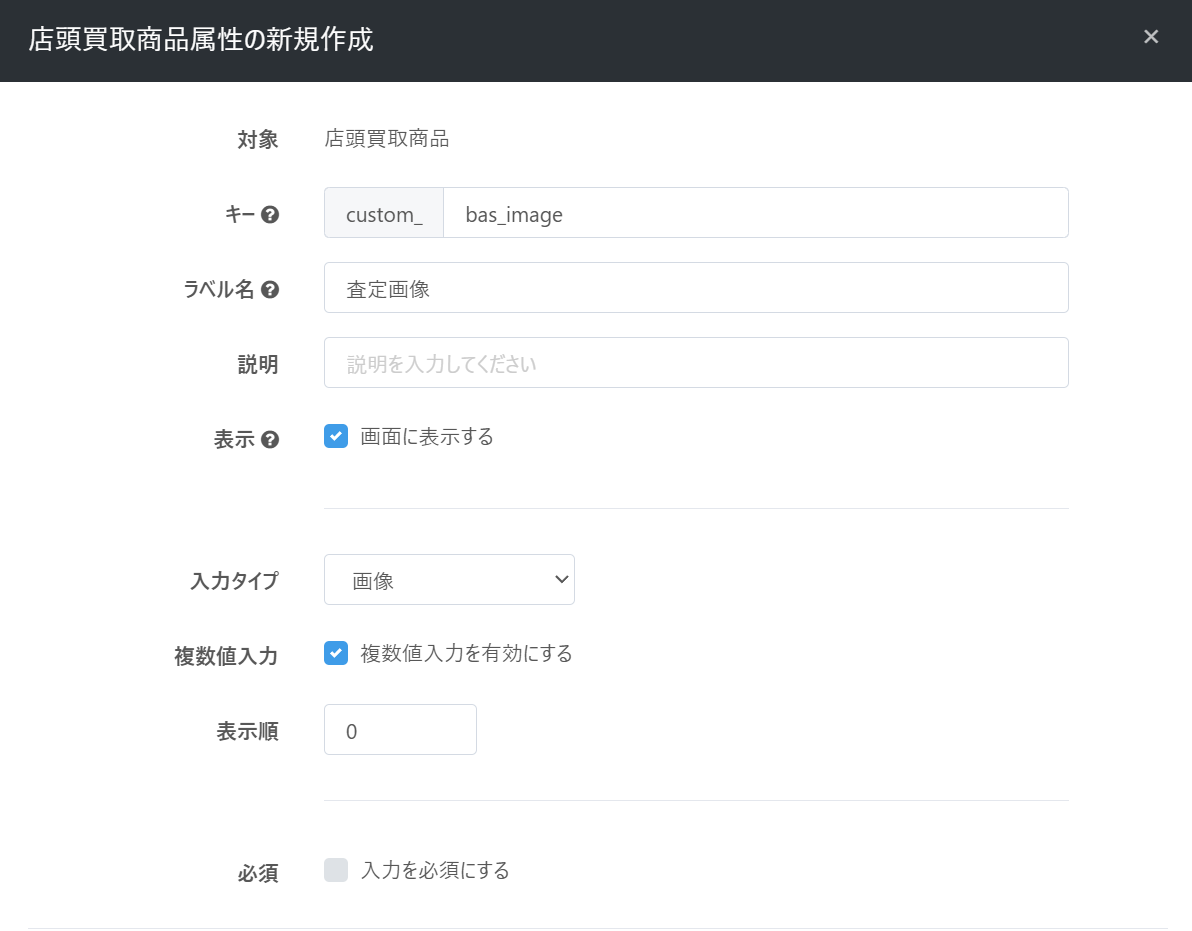This screenshot has height=931, width=1192.
Task: Click the 説明 field label
Action: click(258, 364)
